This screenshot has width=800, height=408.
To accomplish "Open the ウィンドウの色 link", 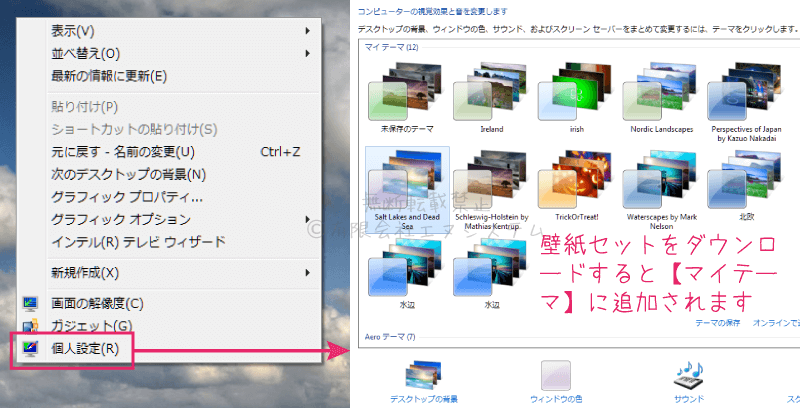I will pos(556,399).
